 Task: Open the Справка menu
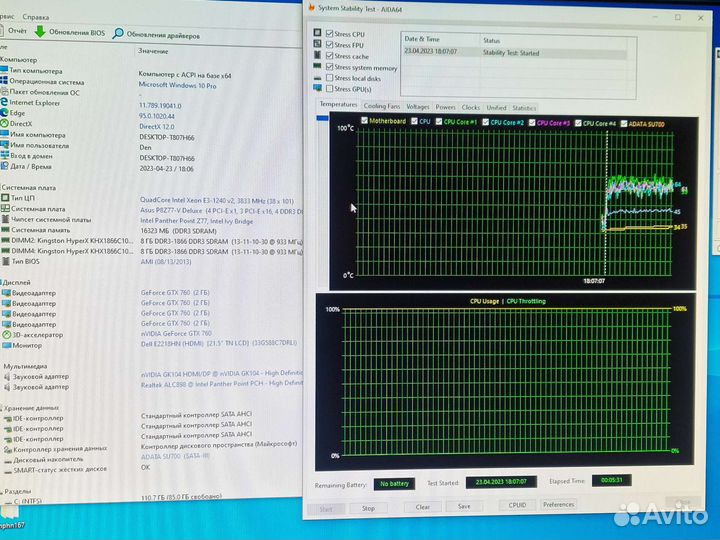[x=35, y=17]
